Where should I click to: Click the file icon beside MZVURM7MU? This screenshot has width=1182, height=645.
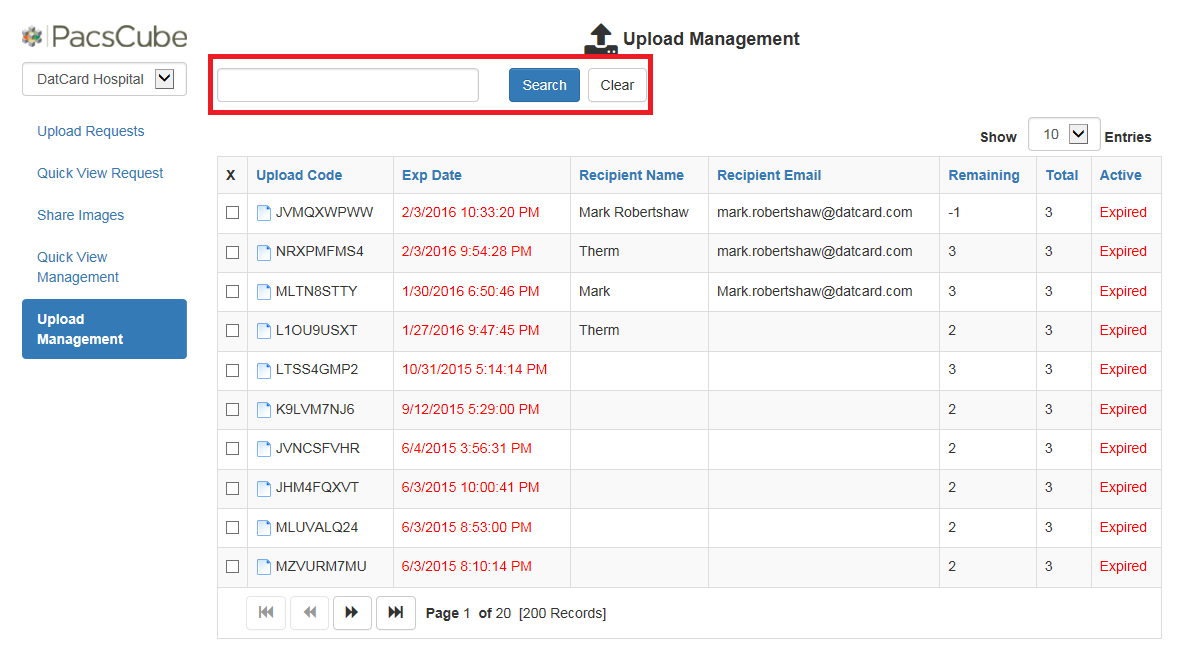pyautogui.click(x=264, y=567)
